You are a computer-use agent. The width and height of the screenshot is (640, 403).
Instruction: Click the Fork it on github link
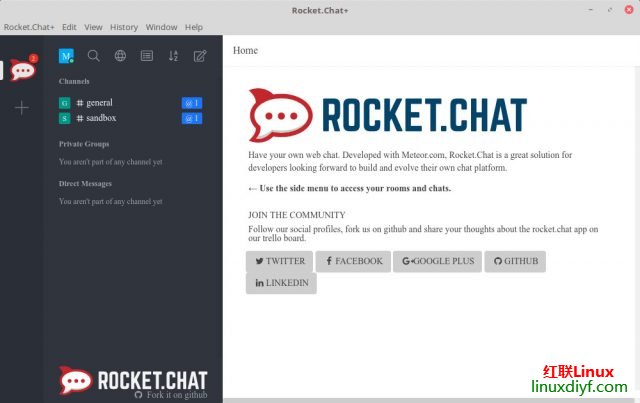[171, 395]
